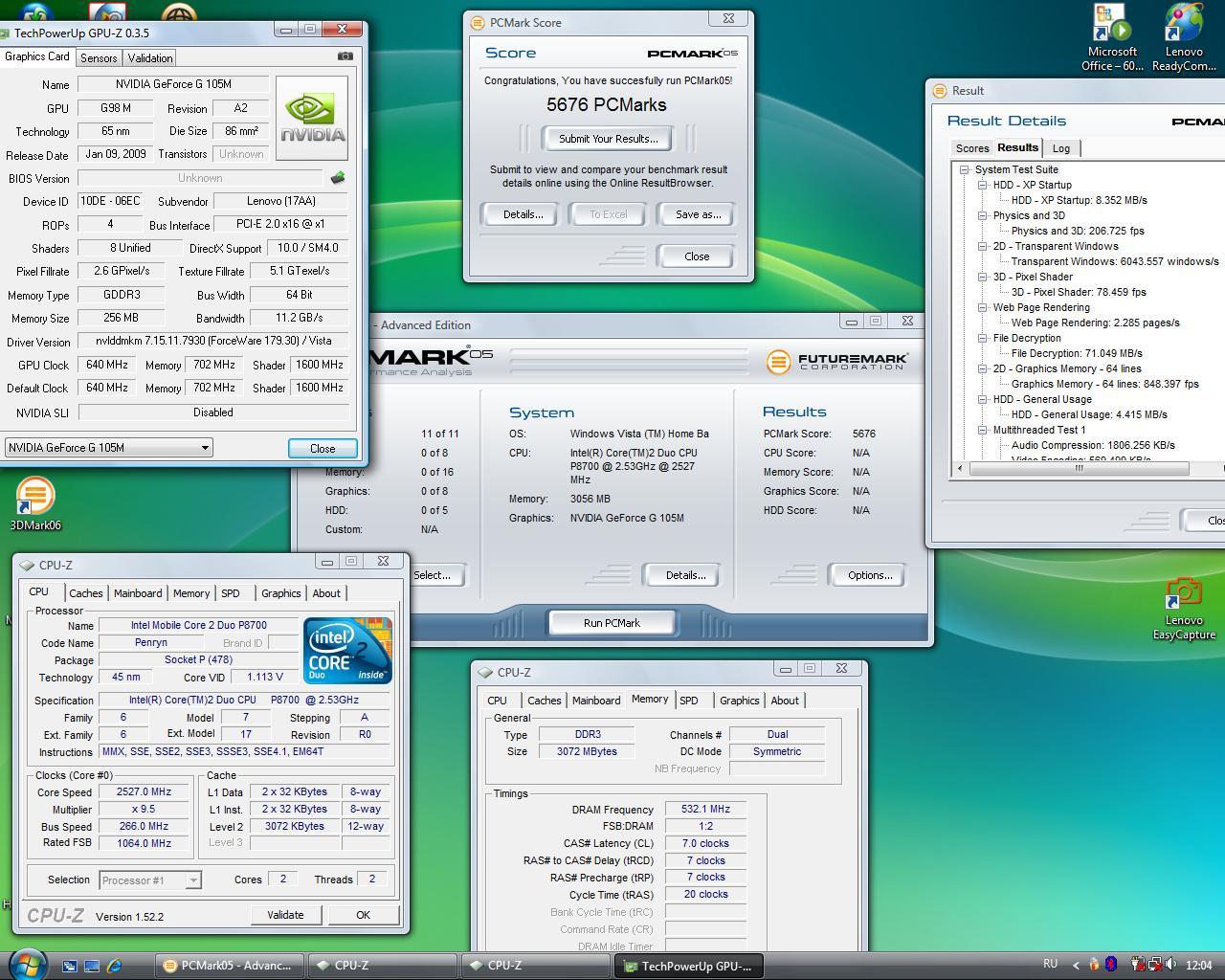Open the Microsoft Office desktop shortcut
This screenshot has width=1225, height=980.
click(1111, 38)
